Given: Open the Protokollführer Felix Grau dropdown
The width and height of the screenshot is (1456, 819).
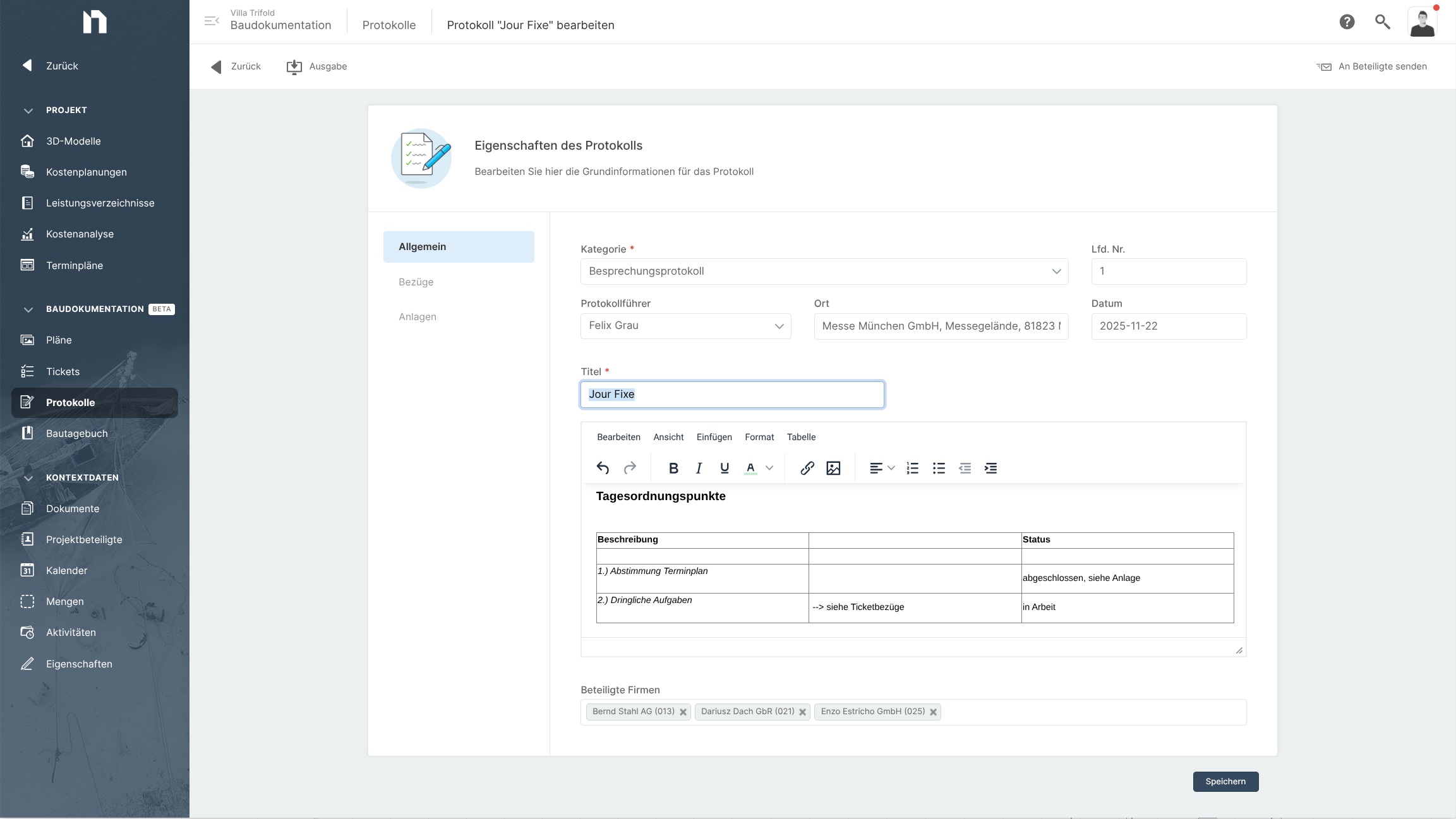Looking at the screenshot, I should tap(685, 326).
